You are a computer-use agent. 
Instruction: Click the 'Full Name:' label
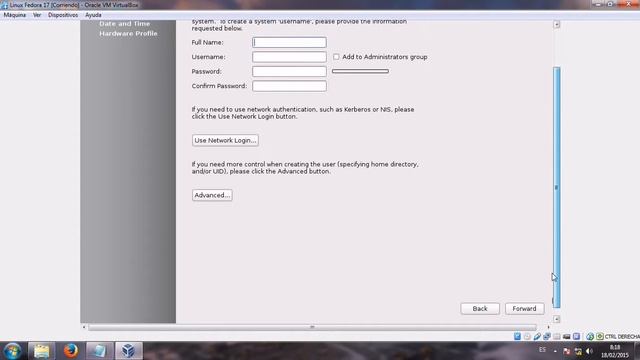tap(207, 42)
